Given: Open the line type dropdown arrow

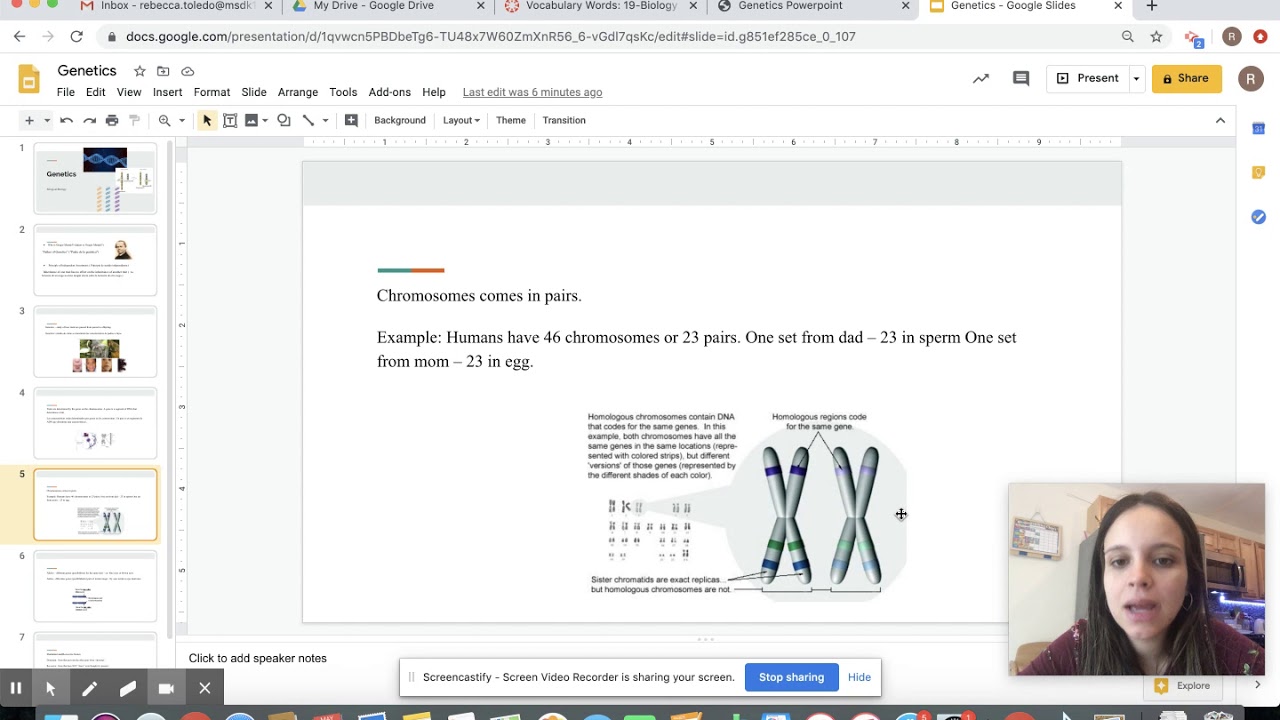Looking at the screenshot, I should pyautogui.click(x=325, y=121).
